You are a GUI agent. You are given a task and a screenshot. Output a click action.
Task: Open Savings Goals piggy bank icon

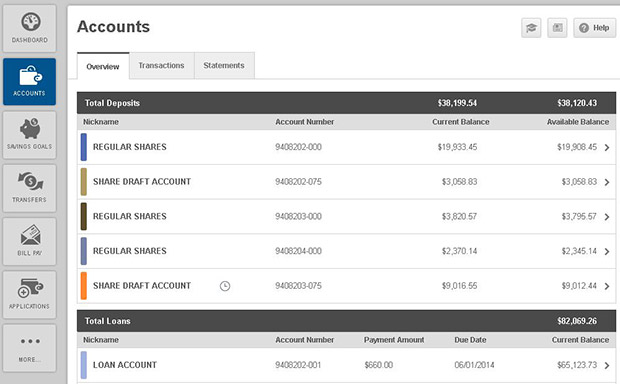tap(30, 135)
